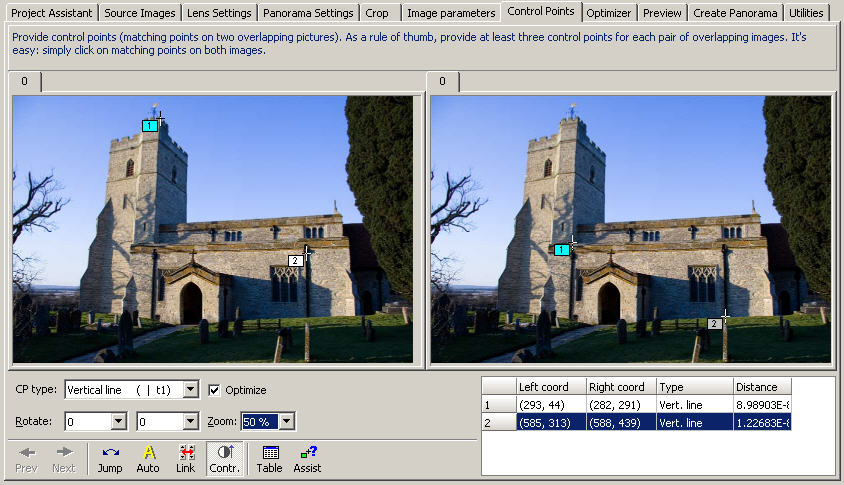Image resolution: width=844 pixels, height=485 pixels.
Task: Open the control point Table
Action: pyautogui.click(x=269, y=459)
